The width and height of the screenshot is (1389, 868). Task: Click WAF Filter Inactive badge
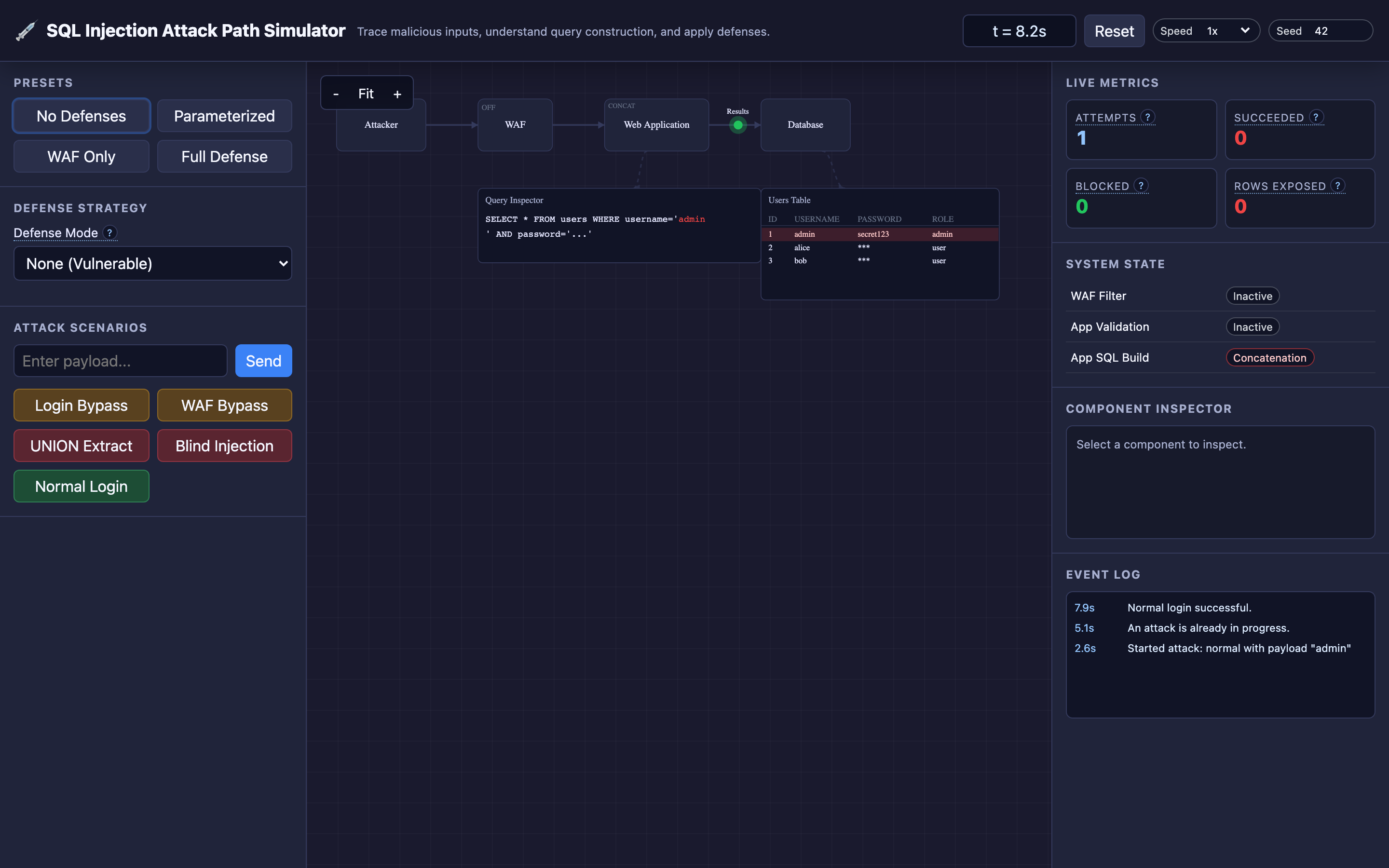tap(1253, 296)
